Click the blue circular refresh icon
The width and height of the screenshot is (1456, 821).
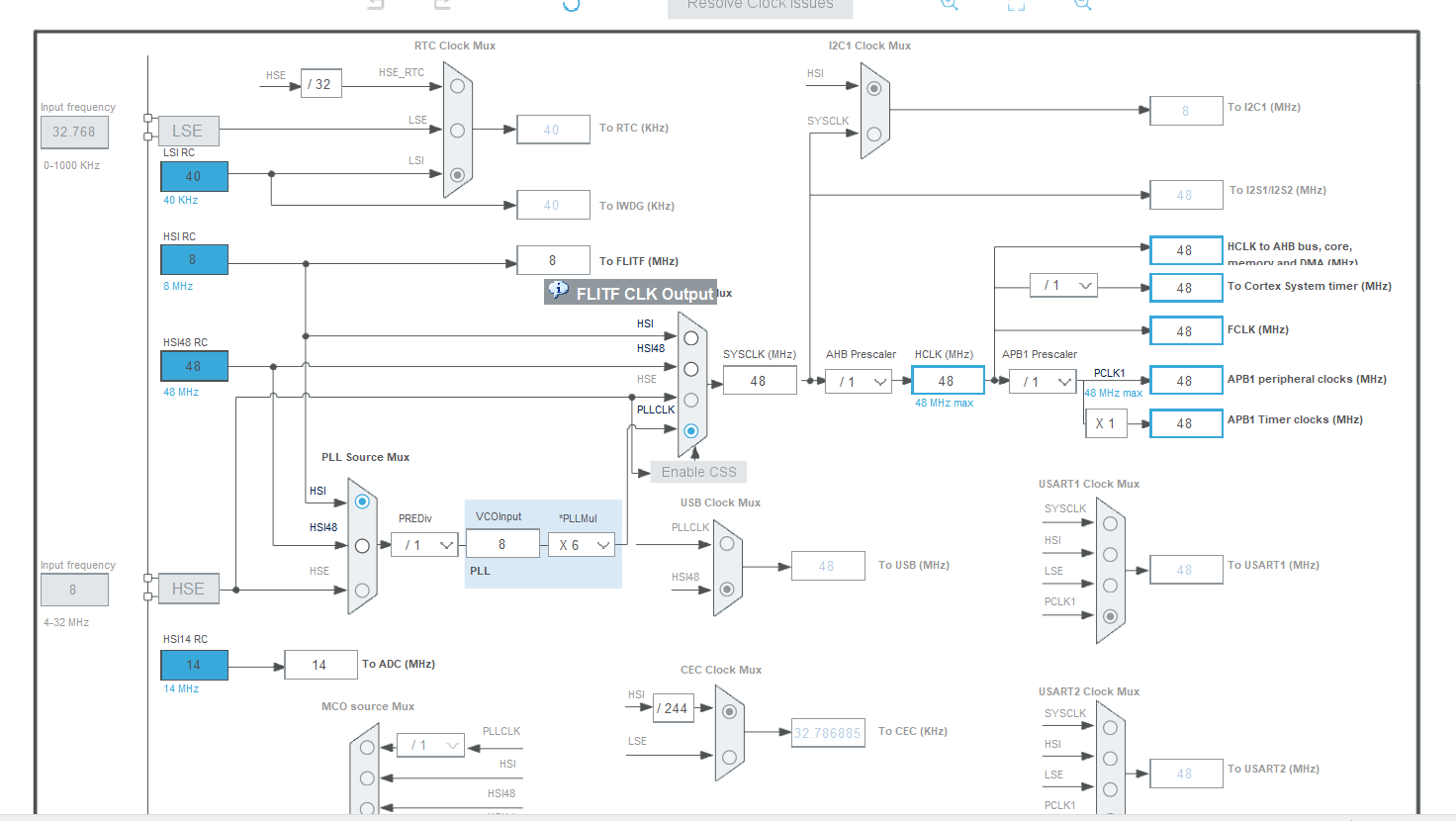(x=571, y=4)
